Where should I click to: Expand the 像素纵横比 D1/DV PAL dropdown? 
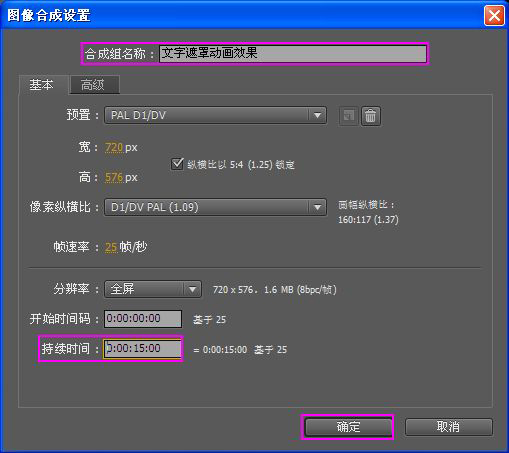[215, 207]
